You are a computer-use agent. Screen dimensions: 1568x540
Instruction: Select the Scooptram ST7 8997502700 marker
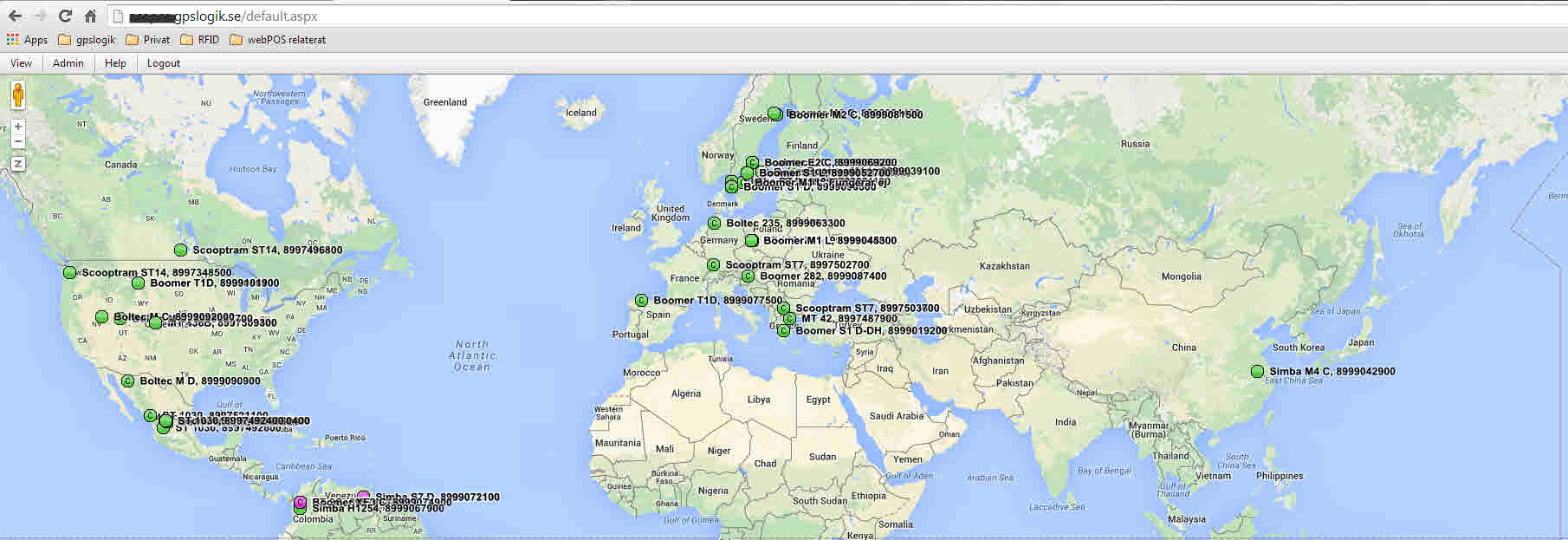(x=713, y=264)
